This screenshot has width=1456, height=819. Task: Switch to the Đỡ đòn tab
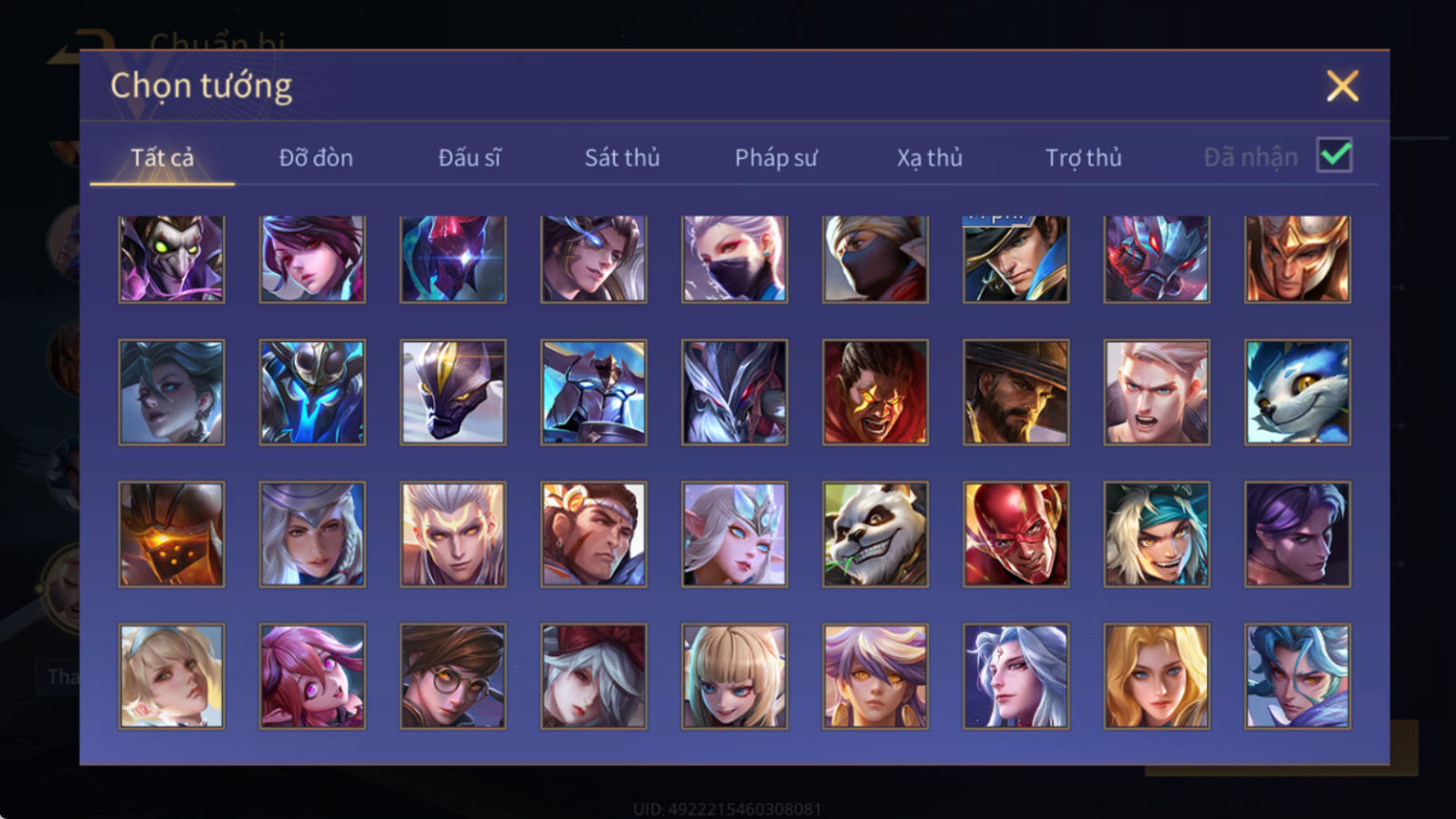316,157
